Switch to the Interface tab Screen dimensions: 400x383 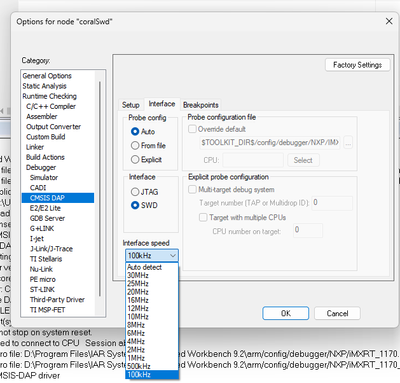click(162, 104)
